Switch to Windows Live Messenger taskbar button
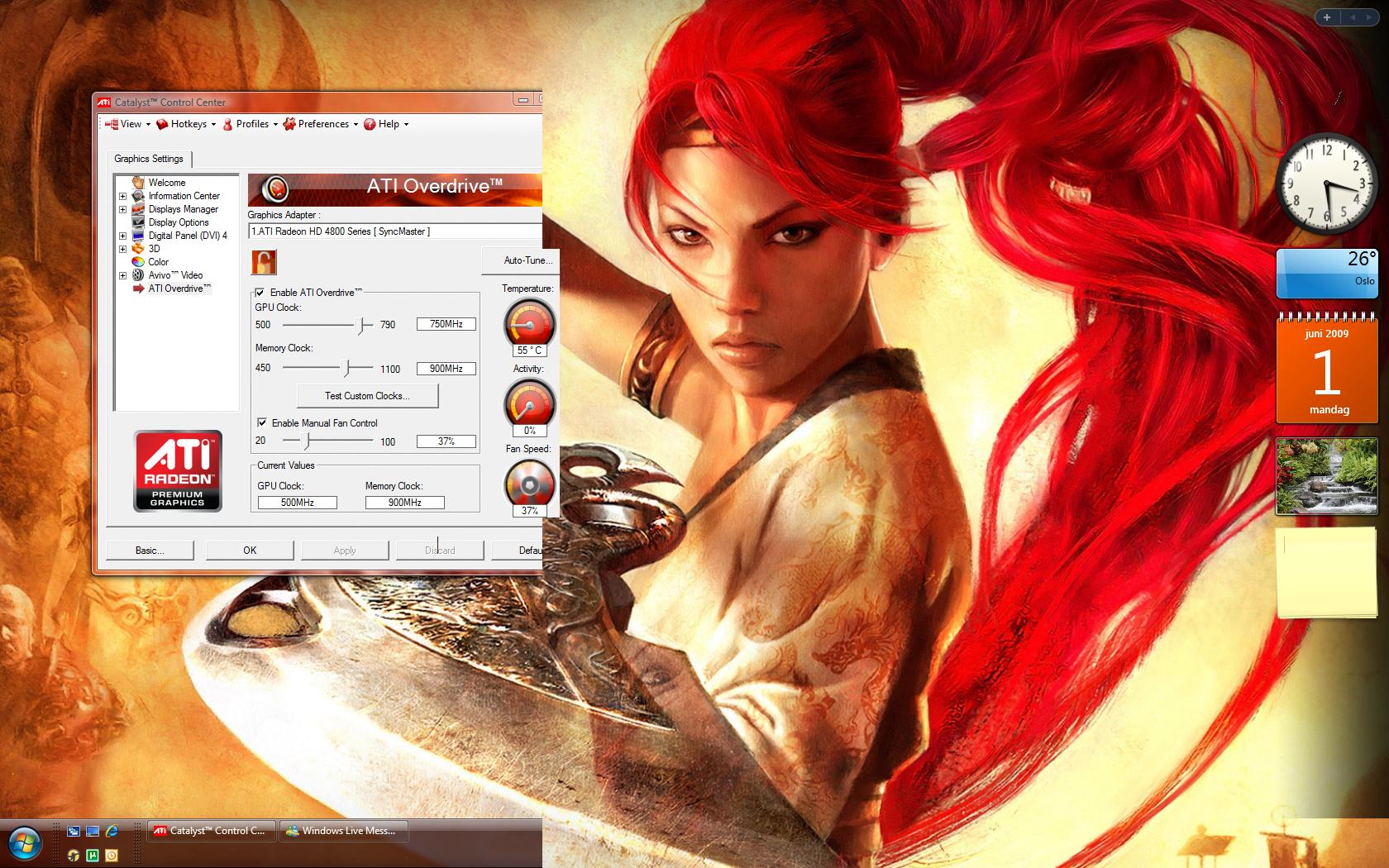The height and width of the screenshot is (868, 1389). (x=344, y=831)
